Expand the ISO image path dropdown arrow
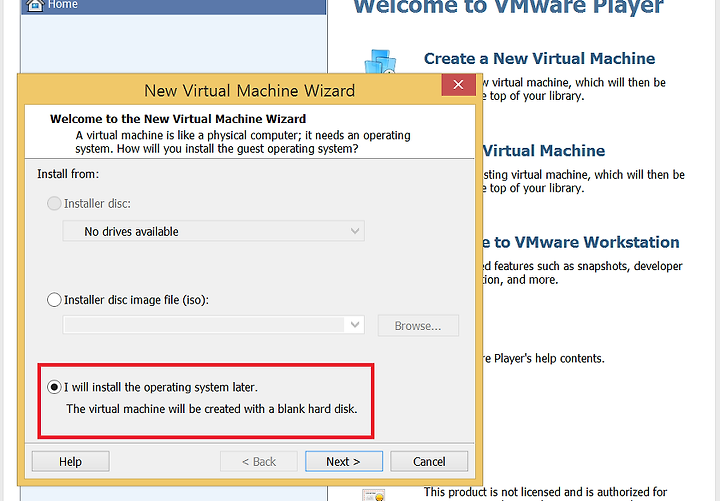 pyautogui.click(x=354, y=325)
